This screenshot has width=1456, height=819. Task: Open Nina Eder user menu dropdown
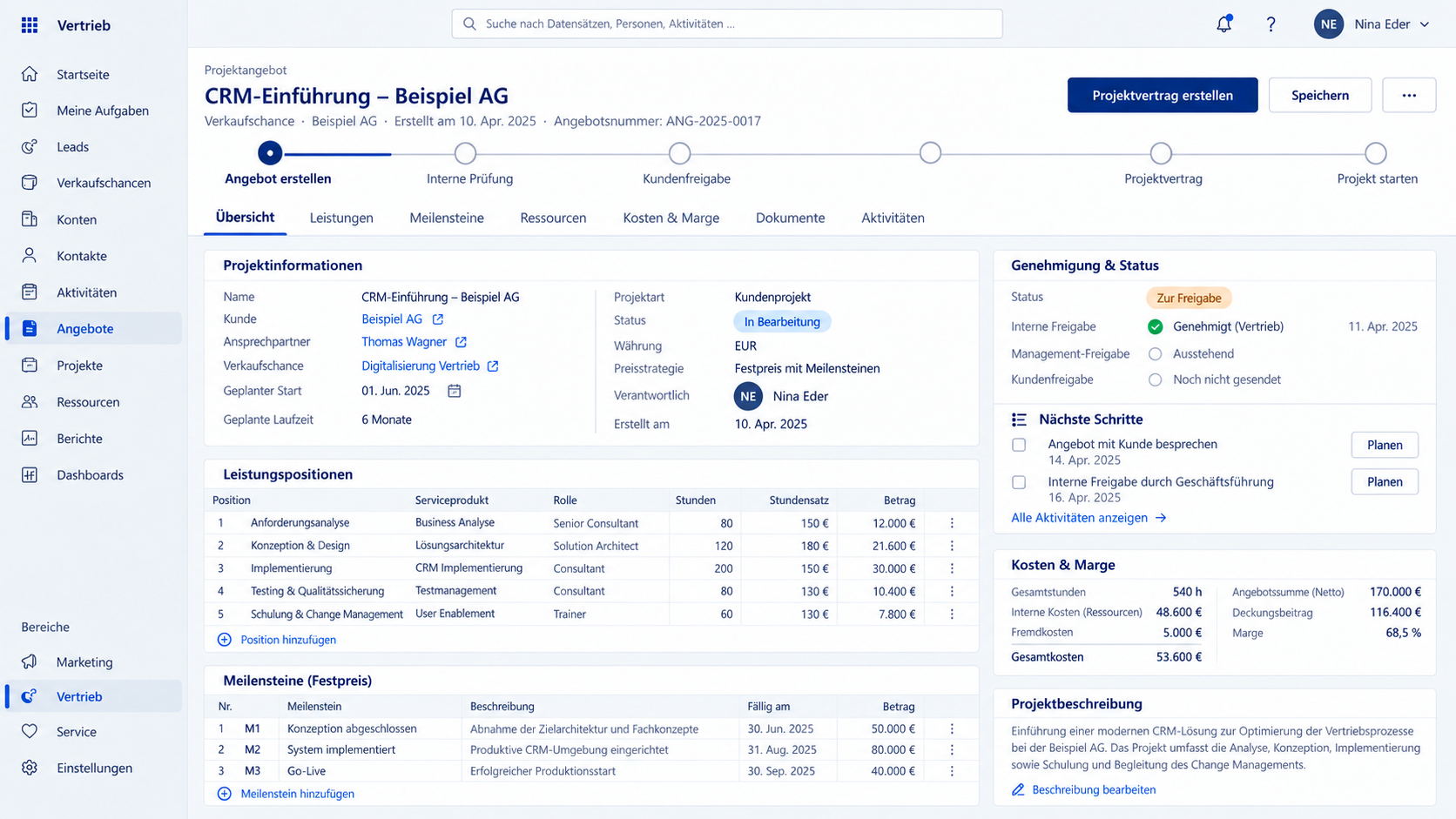[1372, 24]
